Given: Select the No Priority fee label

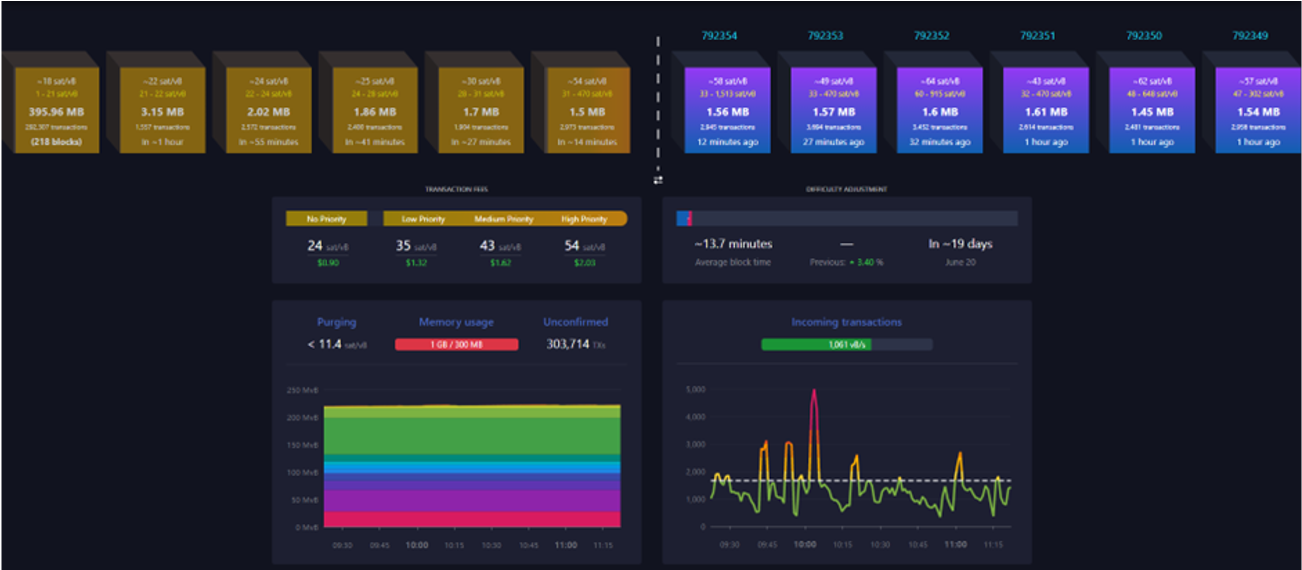Looking at the screenshot, I should (326, 219).
